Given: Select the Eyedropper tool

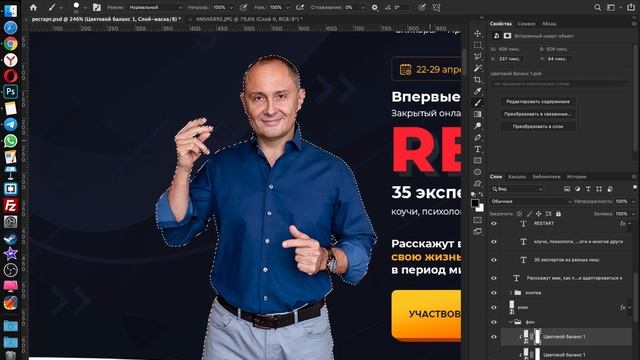Looking at the screenshot, I should coord(478,91).
